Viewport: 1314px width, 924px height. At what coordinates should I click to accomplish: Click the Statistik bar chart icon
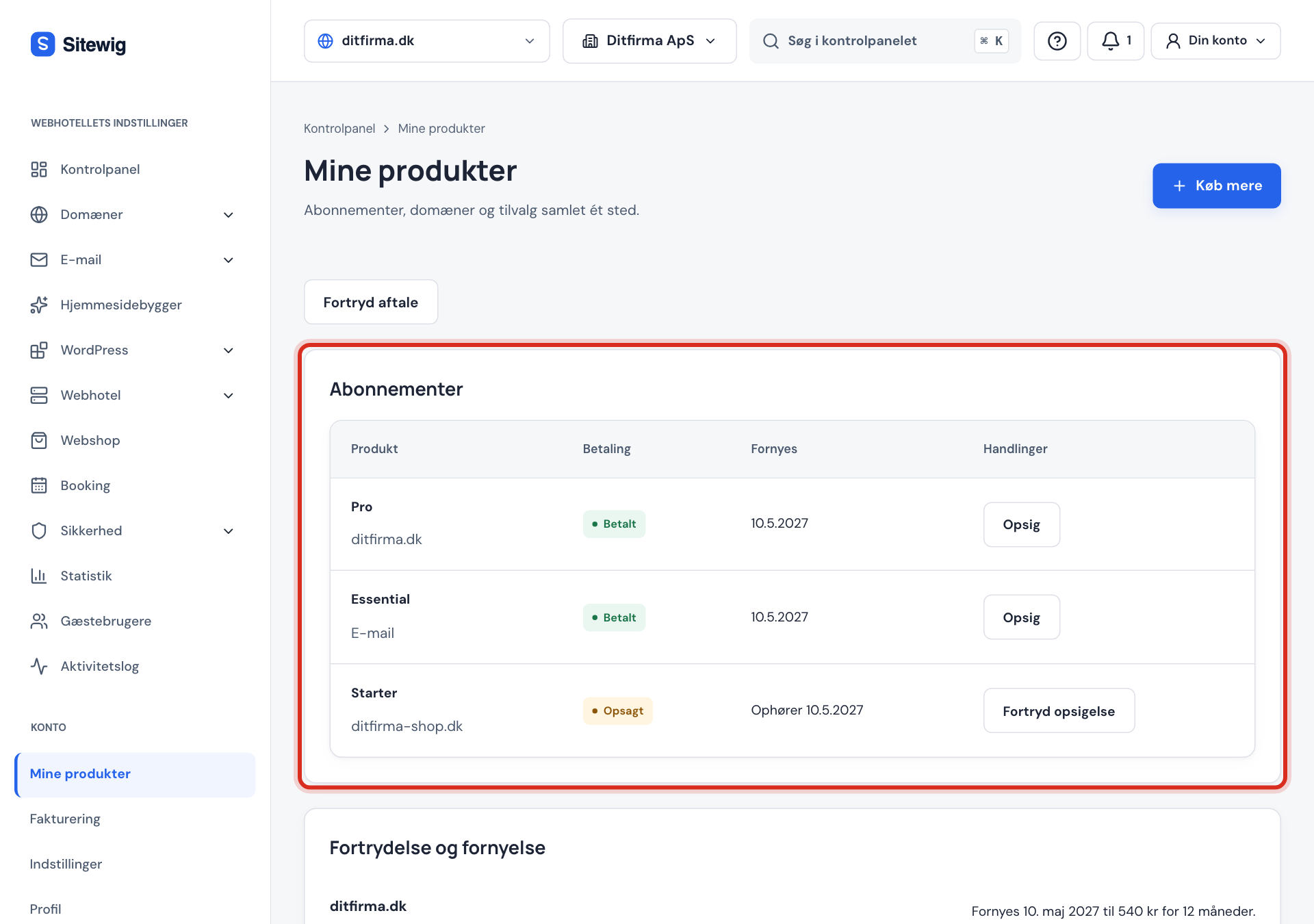coord(39,576)
